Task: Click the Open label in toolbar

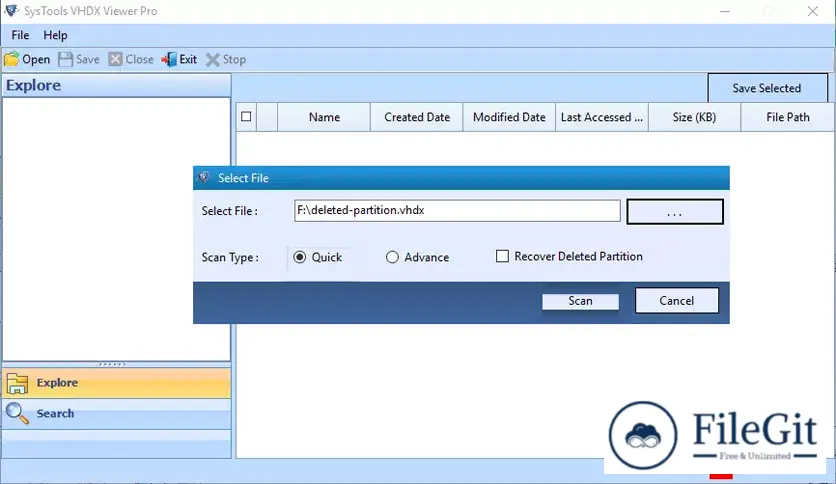Action: tap(36, 60)
